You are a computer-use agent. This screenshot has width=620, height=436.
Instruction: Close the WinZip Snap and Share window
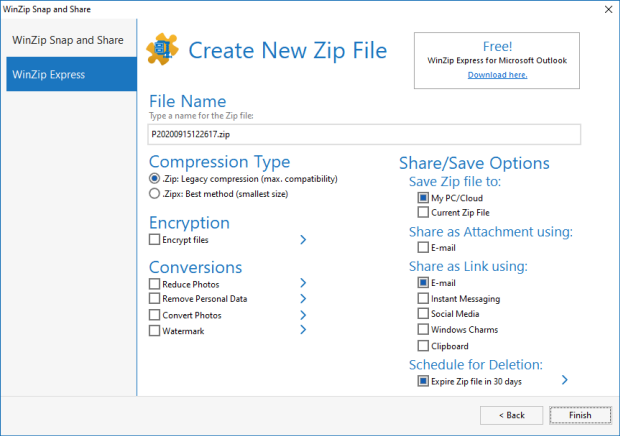[609, 9]
